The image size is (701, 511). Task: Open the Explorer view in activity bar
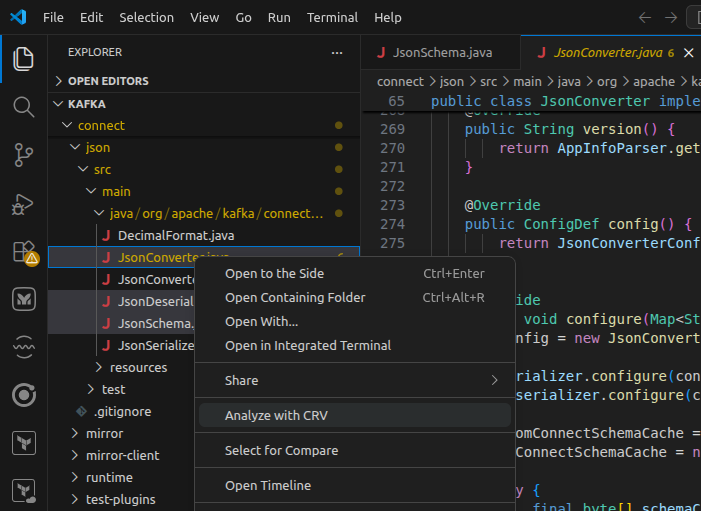pyautogui.click(x=23, y=59)
